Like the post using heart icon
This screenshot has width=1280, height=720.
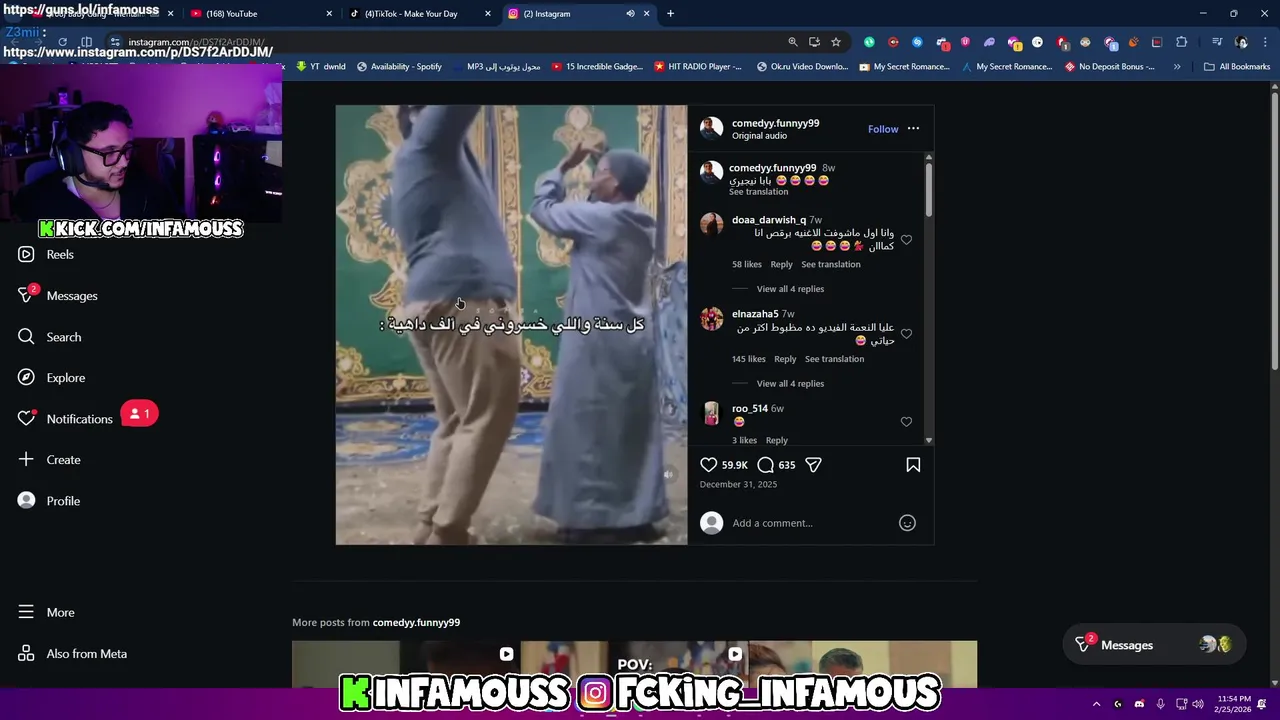(x=708, y=465)
